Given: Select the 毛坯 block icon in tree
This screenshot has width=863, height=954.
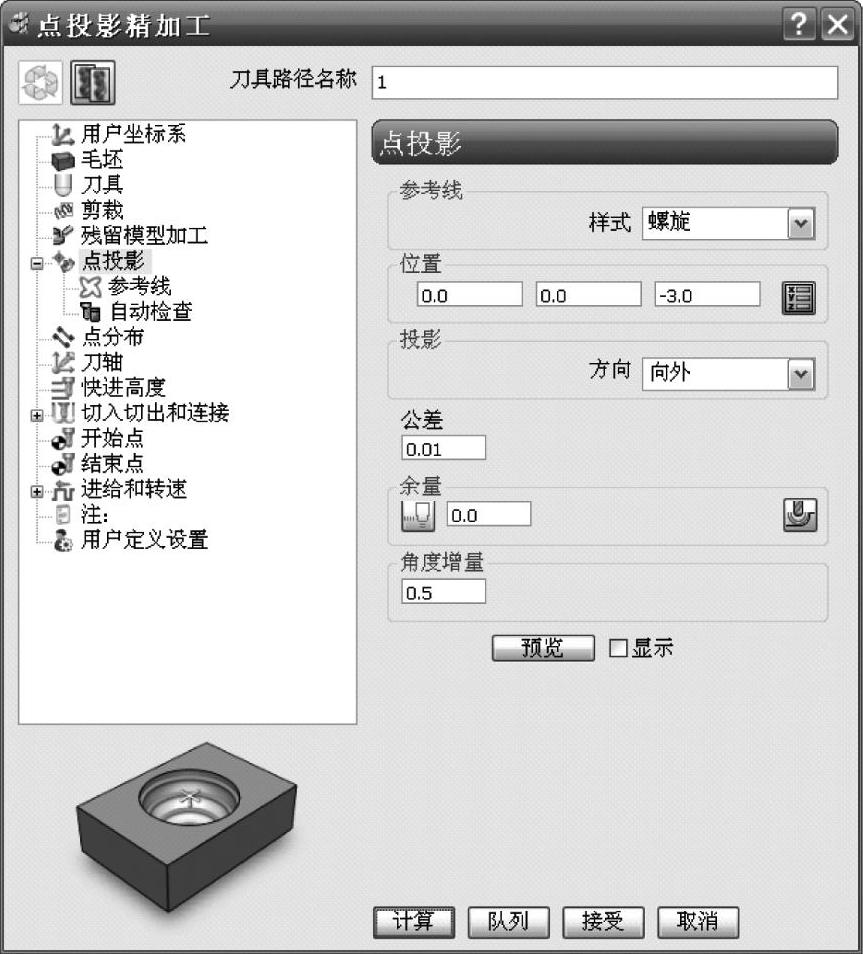Looking at the screenshot, I should tap(63, 161).
